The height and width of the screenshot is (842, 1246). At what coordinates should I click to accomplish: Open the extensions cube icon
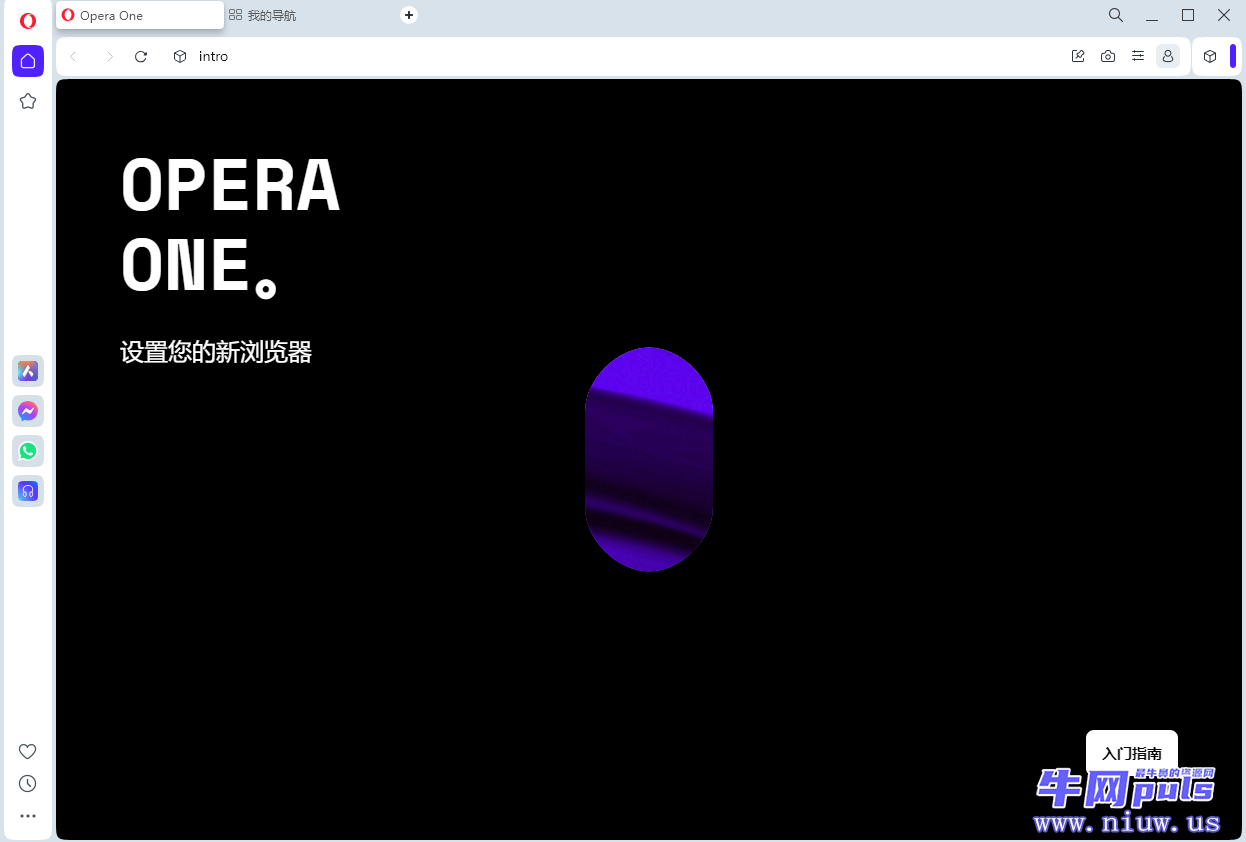[1210, 56]
